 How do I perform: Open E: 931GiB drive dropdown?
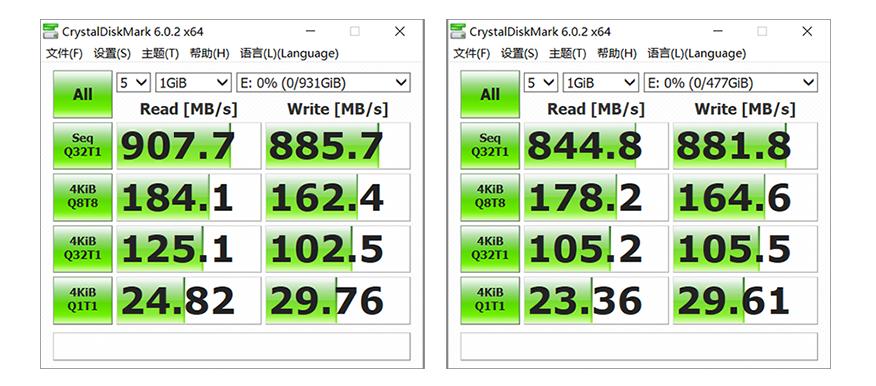(x=323, y=83)
